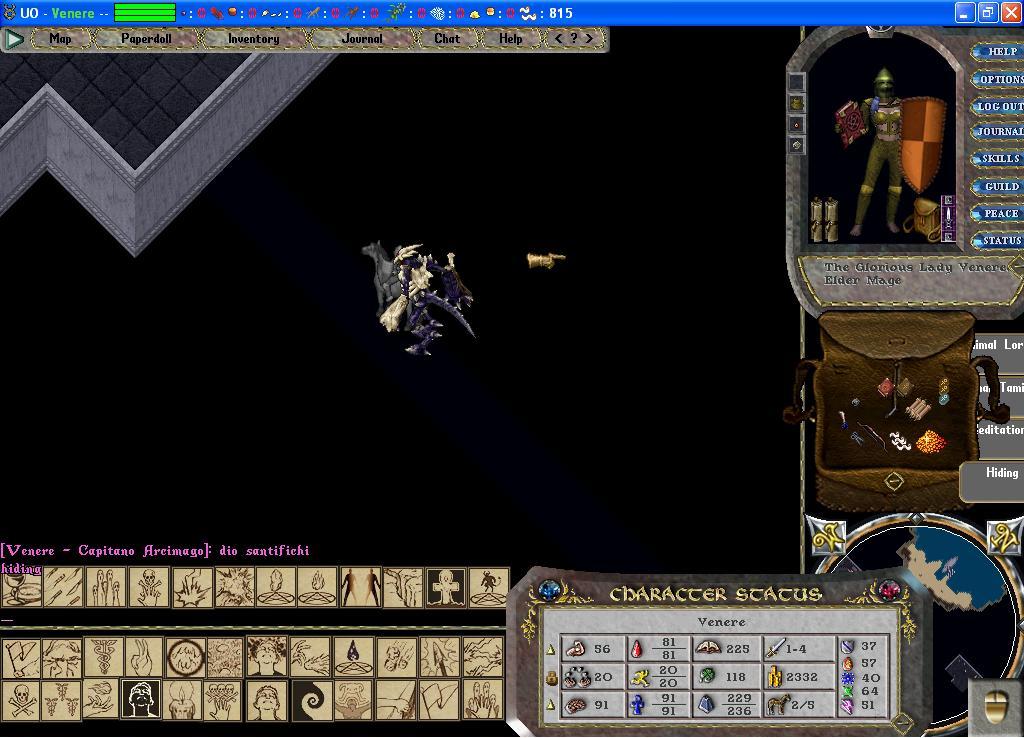Click the gold coin pile in backpack
1024x738 pixels.
coord(931,442)
